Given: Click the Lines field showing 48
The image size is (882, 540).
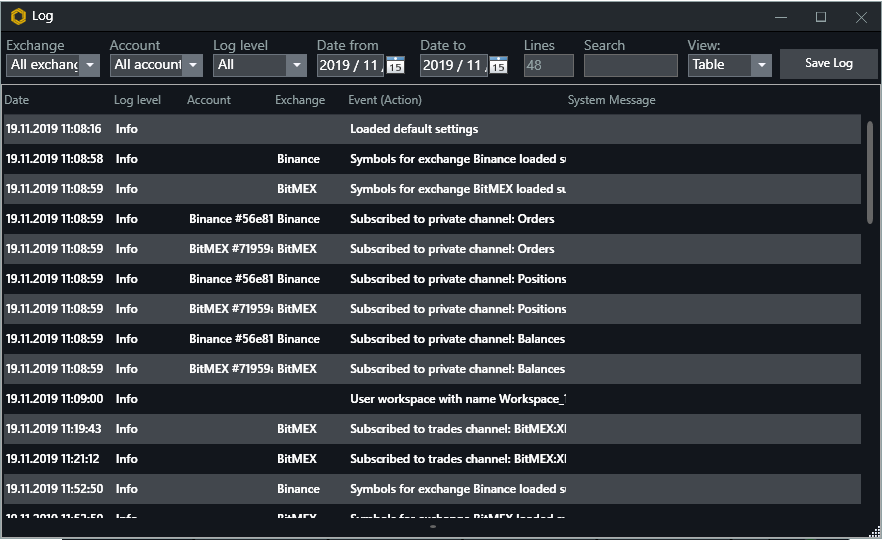Looking at the screenshot, I should point(548,65).
